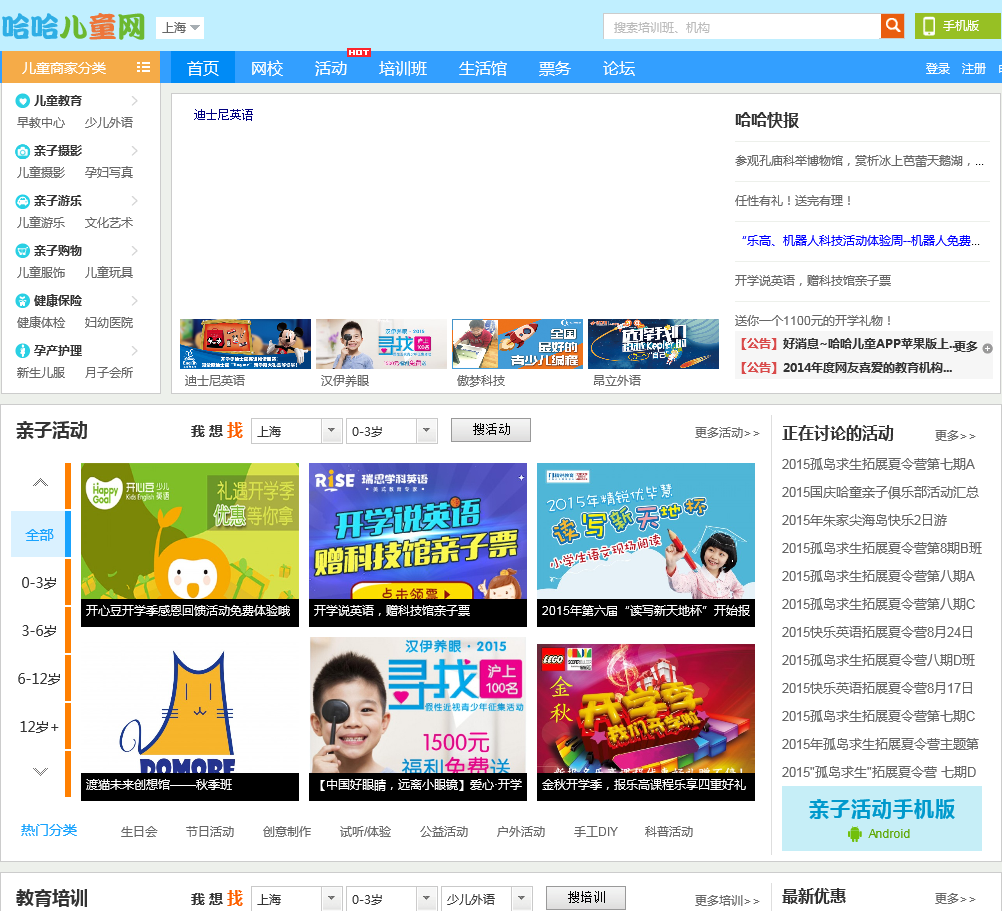Expand the 亲子摄影 category arrow
Viewport: 1002px width, 911px height.
point(134,150)
